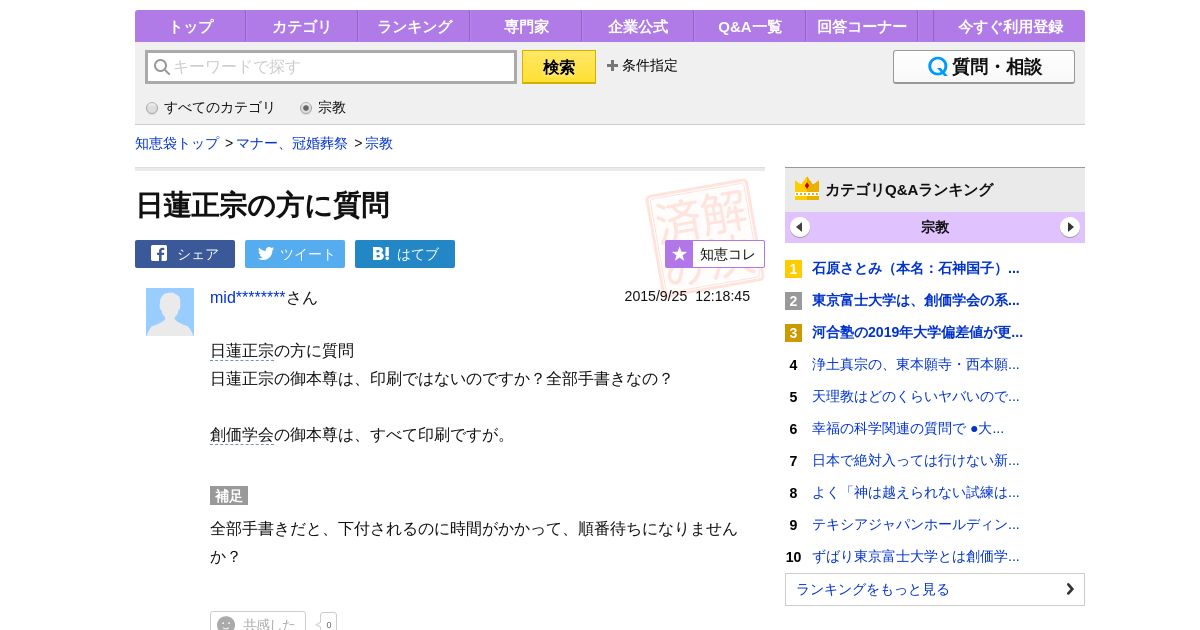Viewport: 1200px width, 630px height.
Task: Open the トップ tab
Action: 190,26
